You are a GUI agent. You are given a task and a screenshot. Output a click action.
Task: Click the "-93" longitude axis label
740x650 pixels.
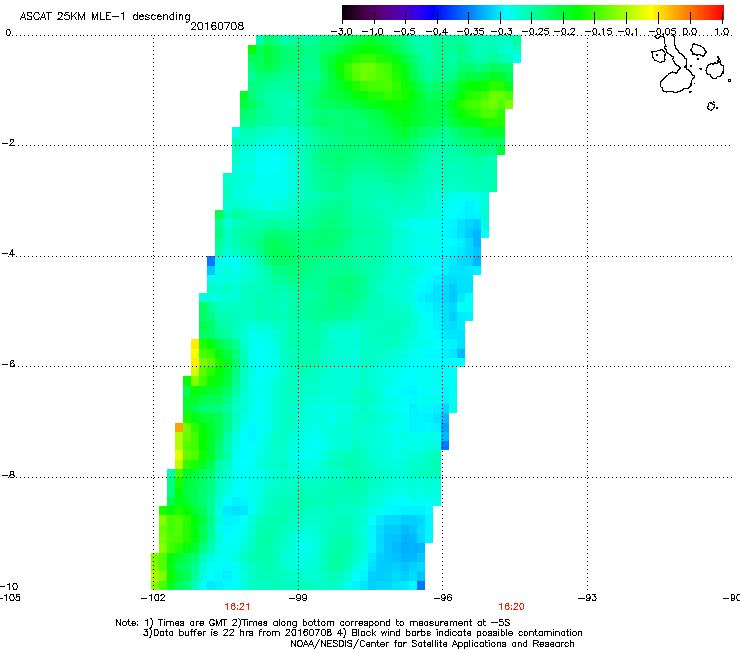coord(587,598)
